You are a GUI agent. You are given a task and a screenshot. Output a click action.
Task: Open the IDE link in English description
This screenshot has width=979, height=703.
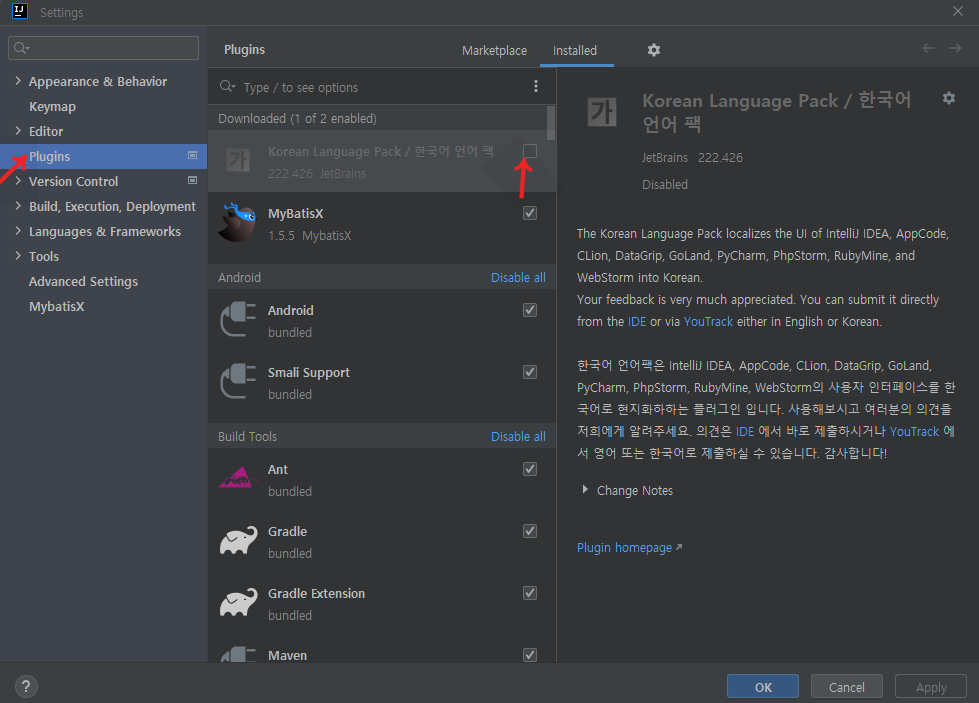click(x=637, y=322)
